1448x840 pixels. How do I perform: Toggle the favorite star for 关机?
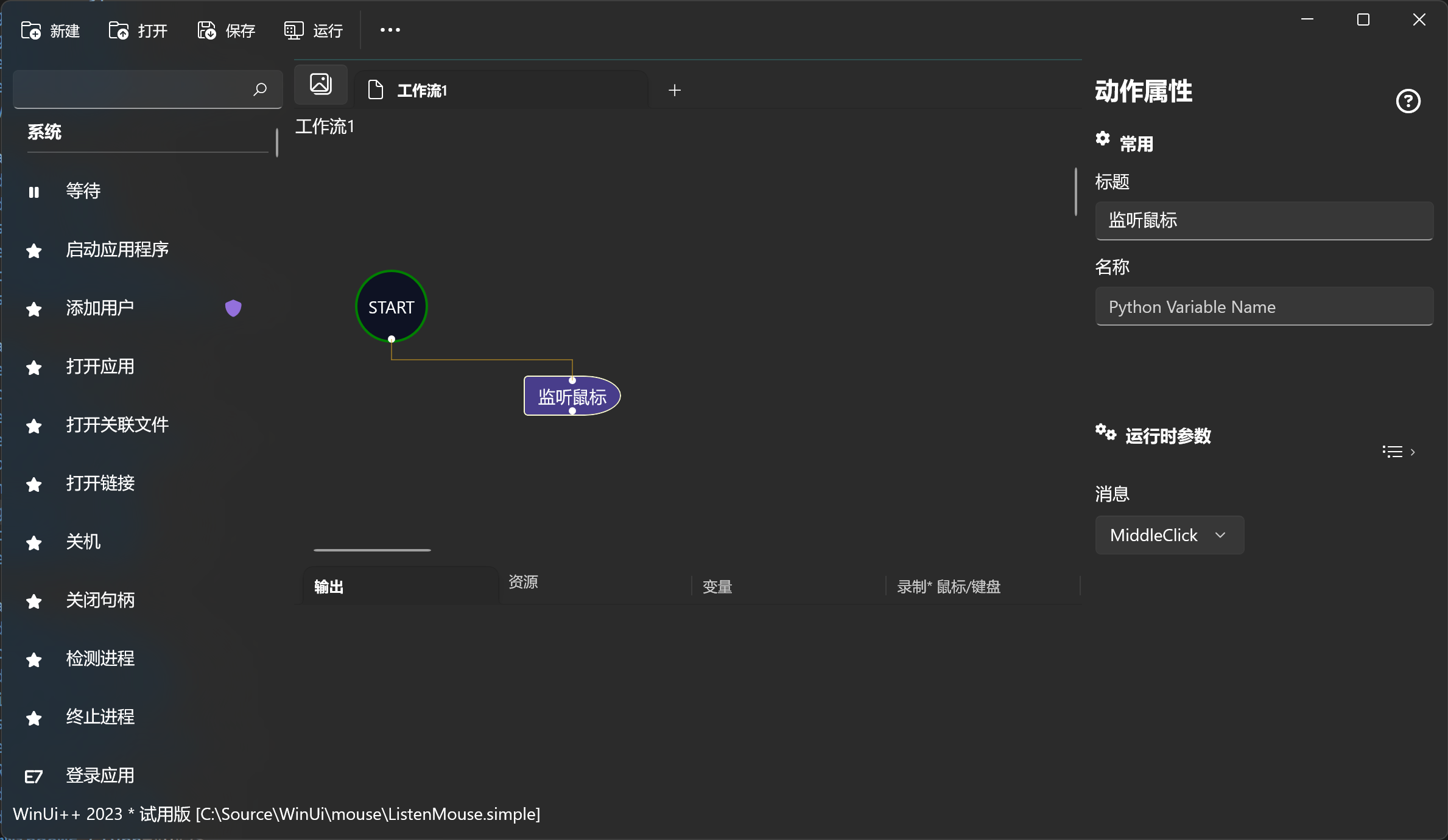click(33, 542)
